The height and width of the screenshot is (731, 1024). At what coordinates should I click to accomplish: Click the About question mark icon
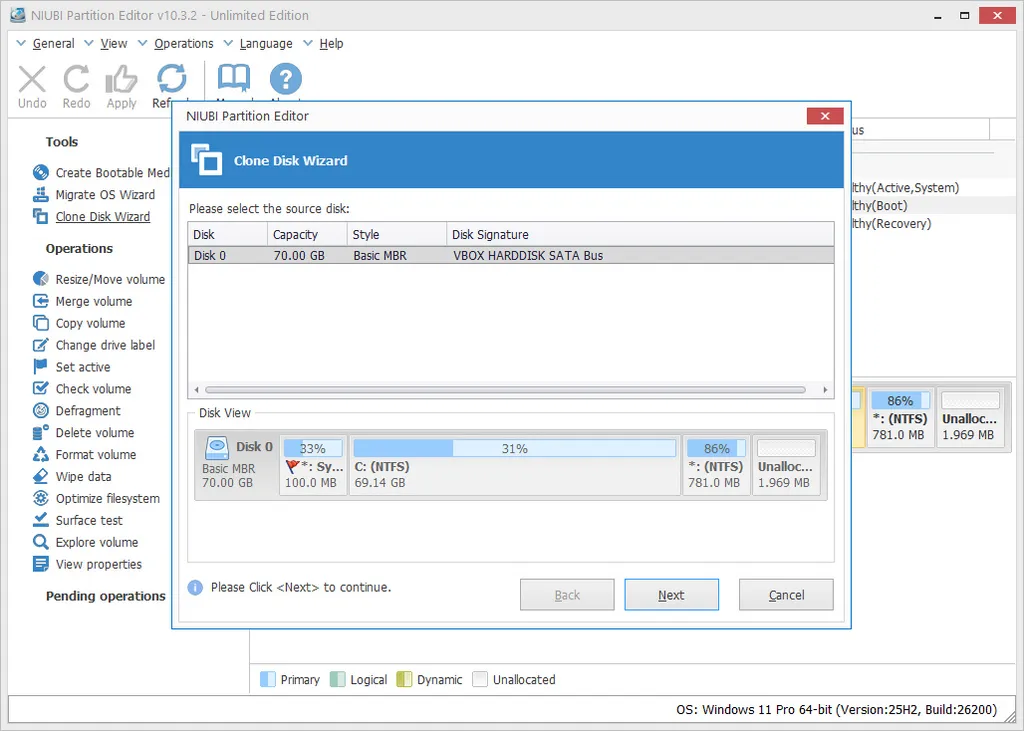(x=285, y=79)
